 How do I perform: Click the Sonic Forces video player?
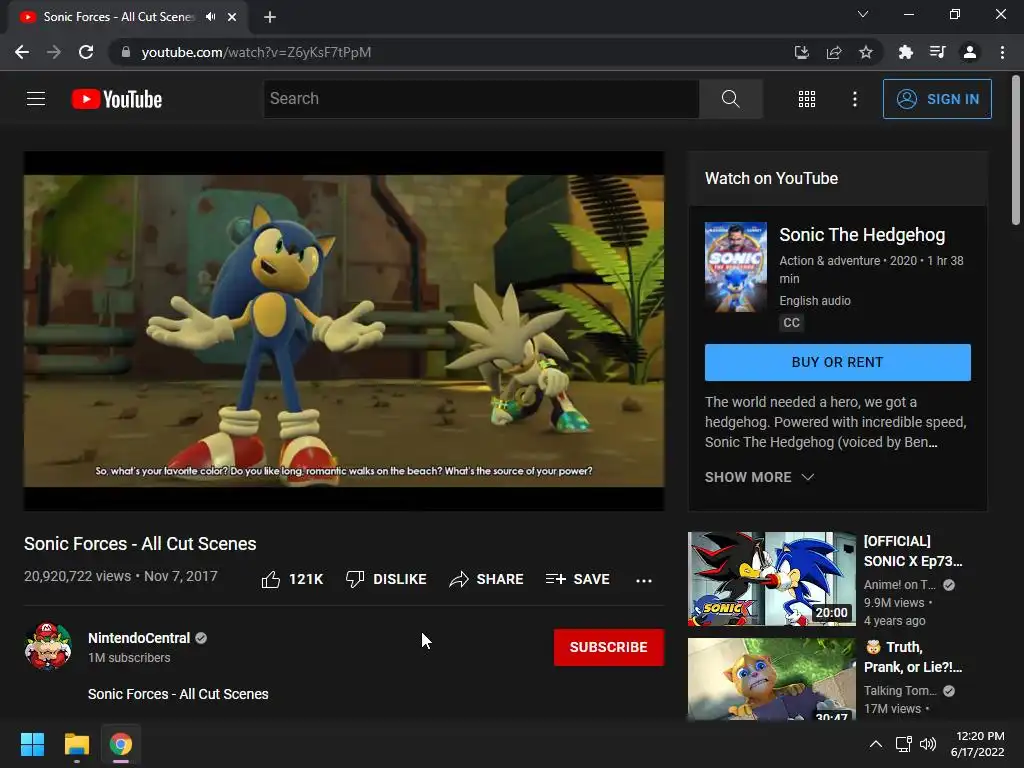pyautogui.click(x=344, y=330)
